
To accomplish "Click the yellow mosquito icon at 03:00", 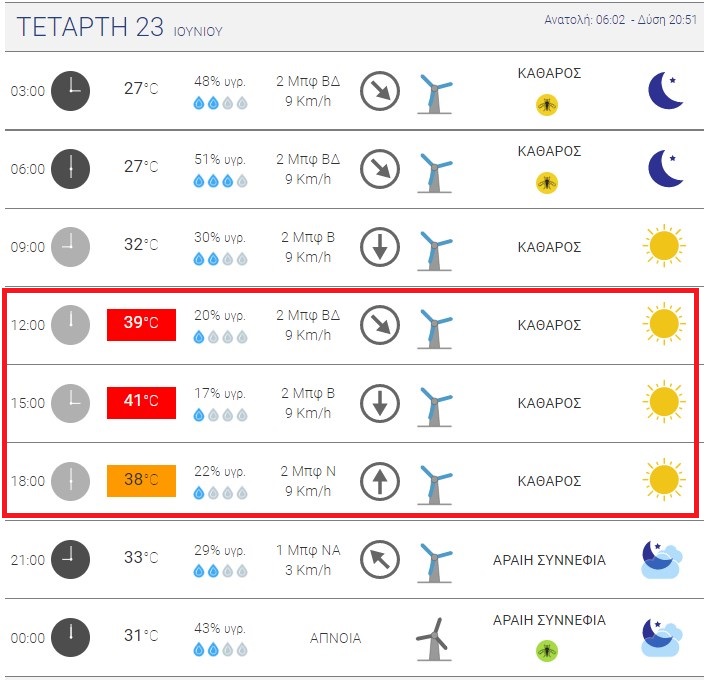I will point(547,105).
